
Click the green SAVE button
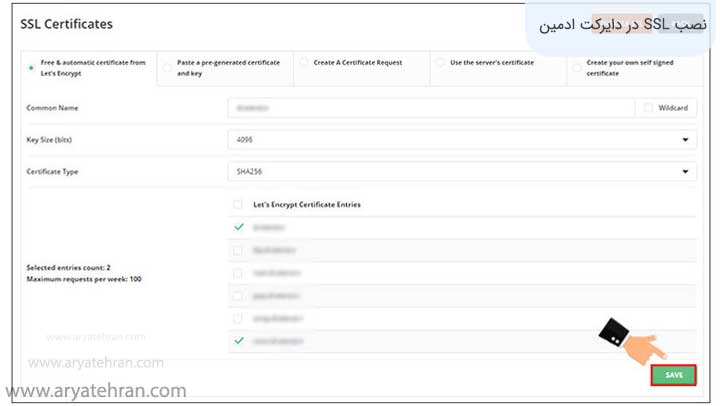[x=673, y=375]
